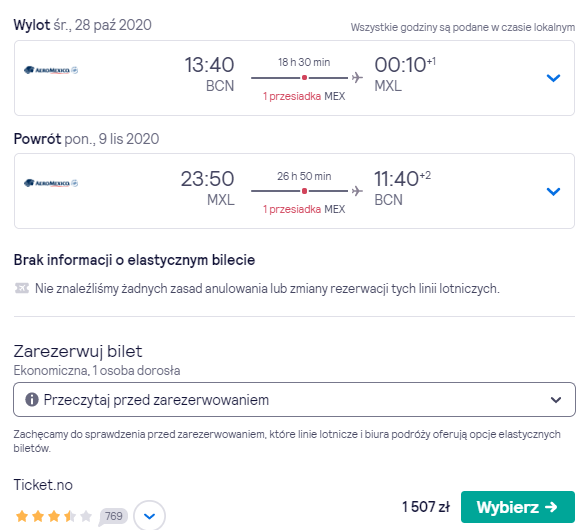Click the 1 przesiadka MEX label on outbound flight
Screen dimensions: 579x530
[304, 96]
